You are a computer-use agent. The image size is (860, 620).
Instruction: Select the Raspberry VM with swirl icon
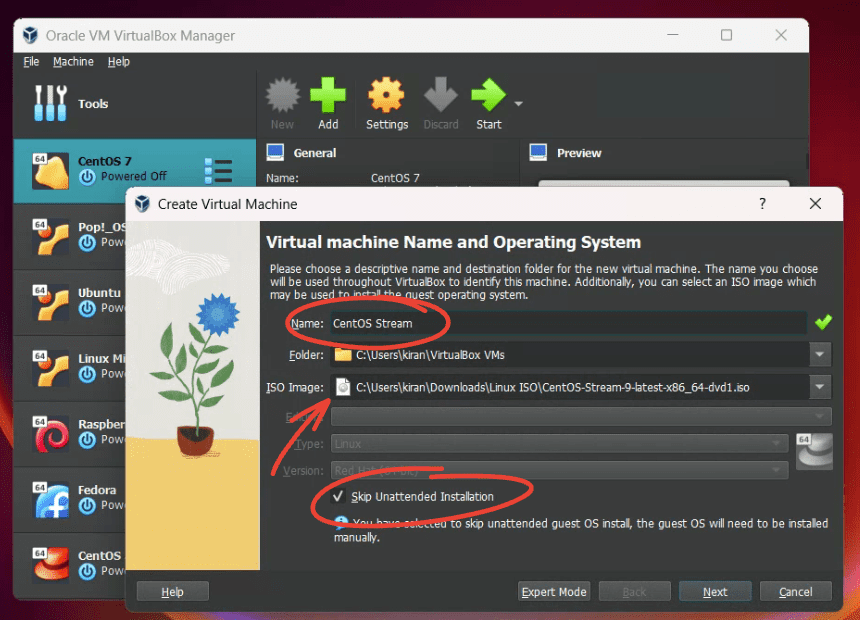[x=70, y=434]
